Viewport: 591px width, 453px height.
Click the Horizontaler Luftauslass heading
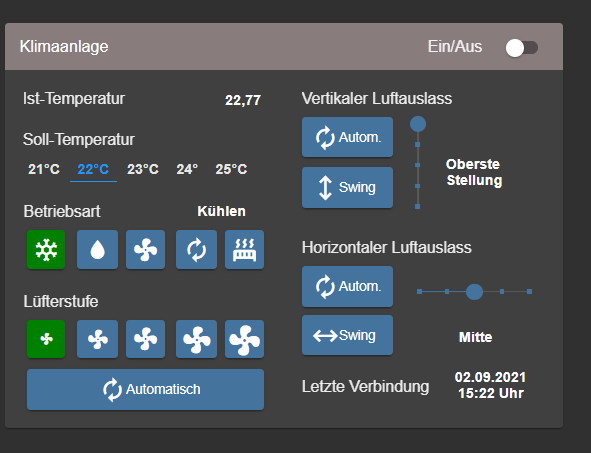point(387,248)
